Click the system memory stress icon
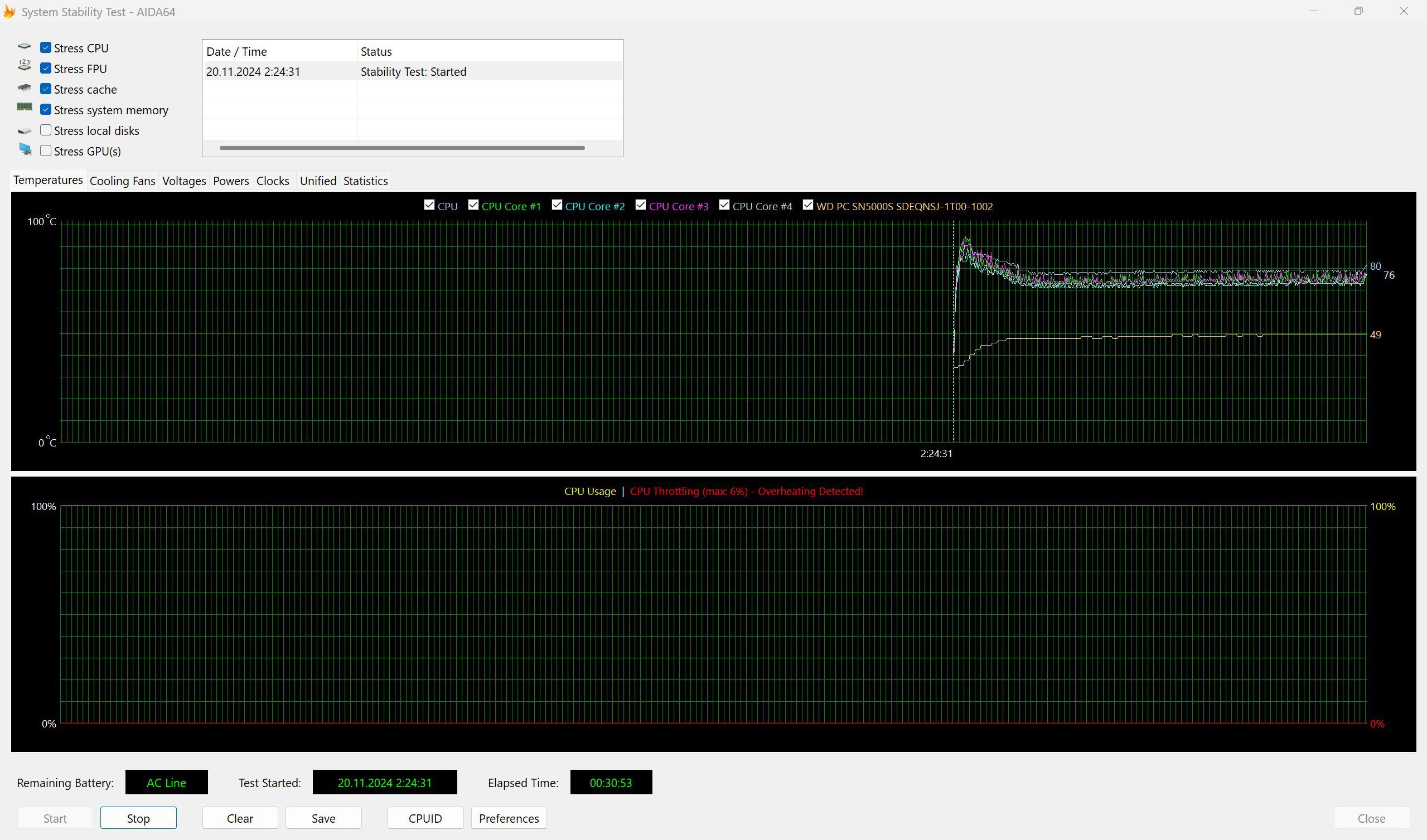This screenshot has width=1427, height=840. click(24, 109)
